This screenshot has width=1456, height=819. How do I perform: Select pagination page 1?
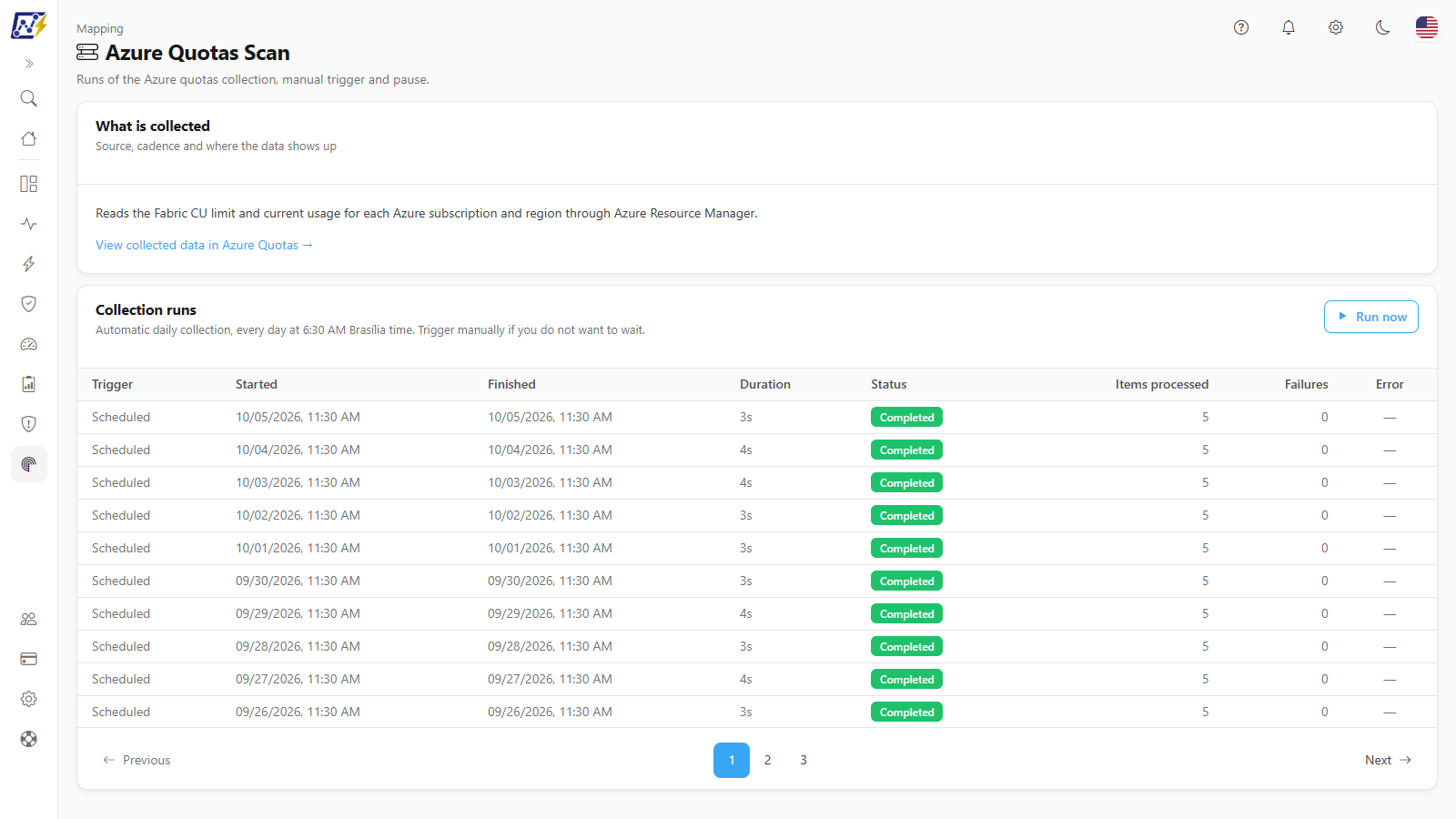tap(732, 760)
